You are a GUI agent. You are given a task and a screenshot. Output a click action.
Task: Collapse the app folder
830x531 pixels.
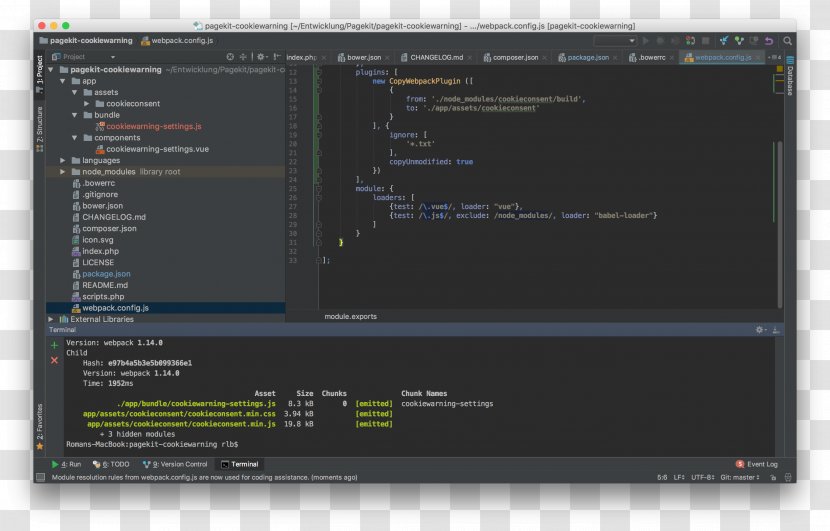[62, 81]
